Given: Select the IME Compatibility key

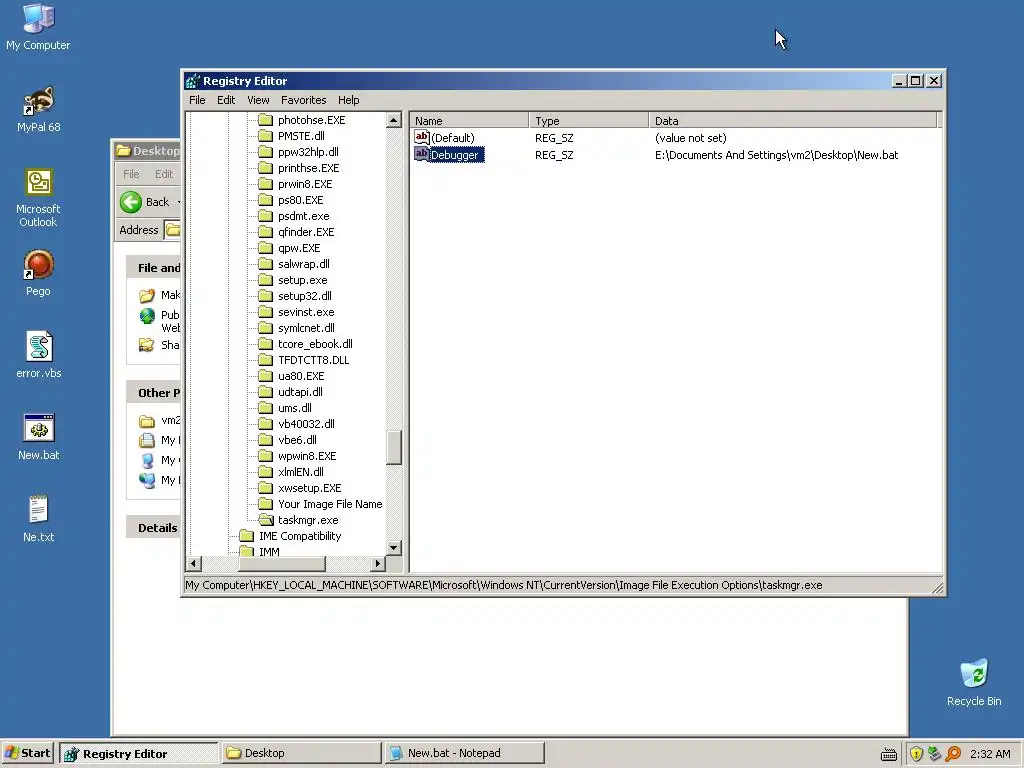Looking at the screenshot, I should coord(300,536).
